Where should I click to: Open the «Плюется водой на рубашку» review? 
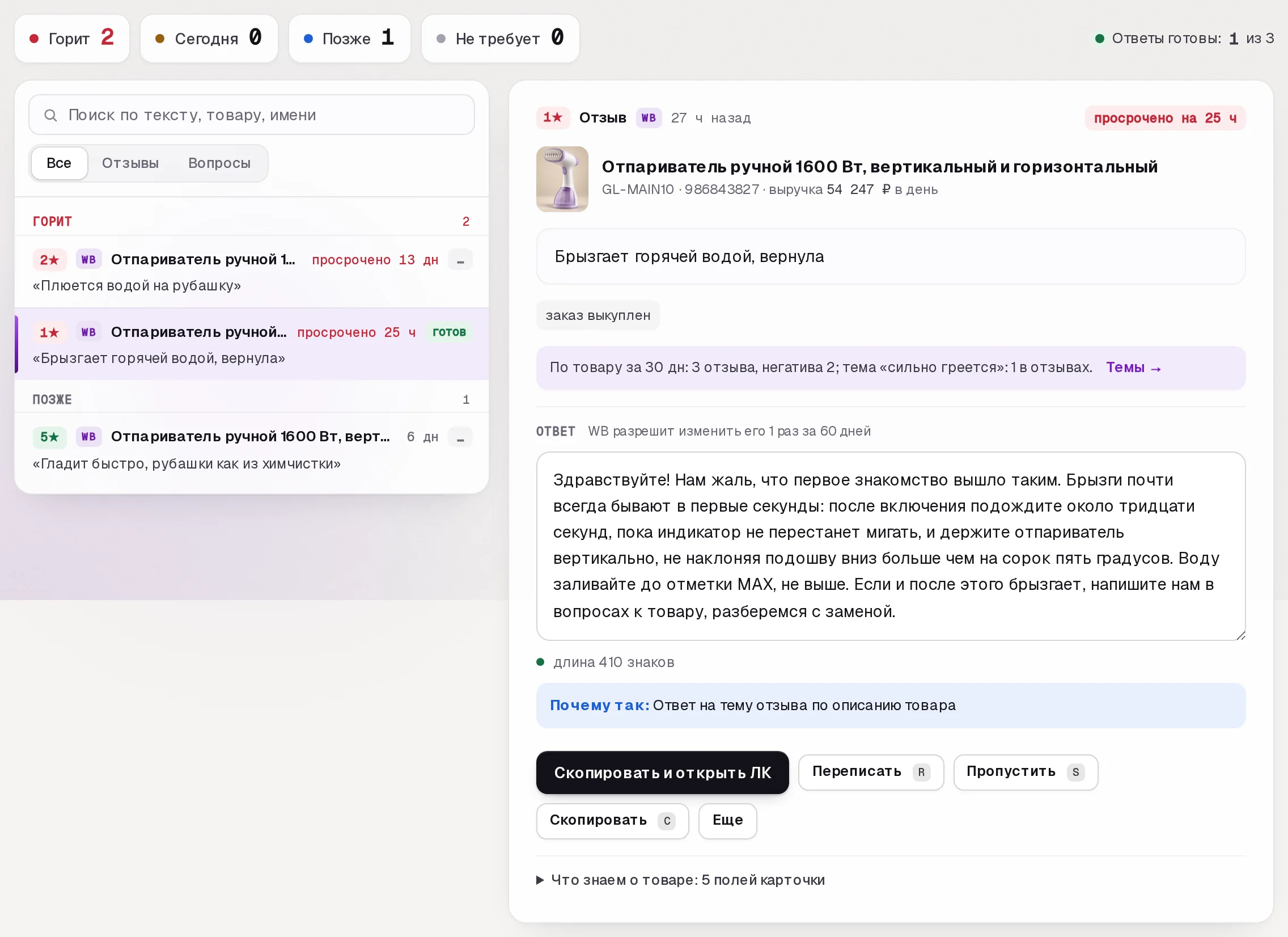pyautogui.click(x=252, y=272)
